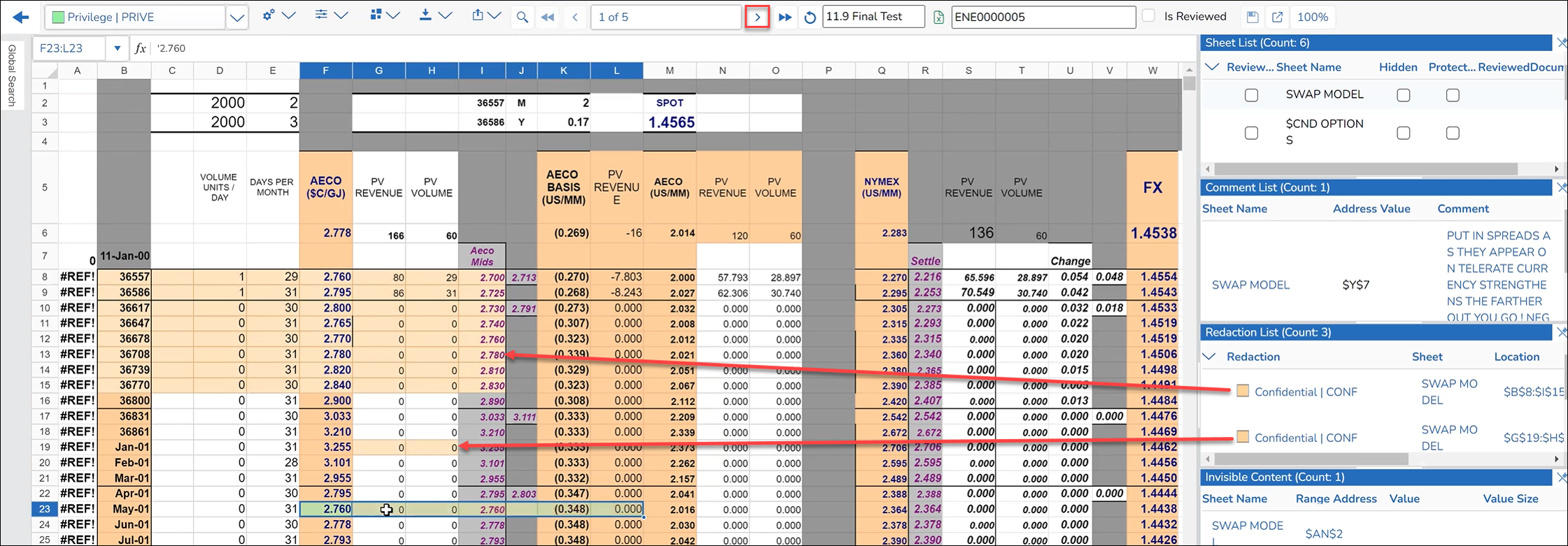The image size is (1568, 546).
Task: Check Protected box for SWAP MODEL sheet
Action: (x=1453, y=95)
